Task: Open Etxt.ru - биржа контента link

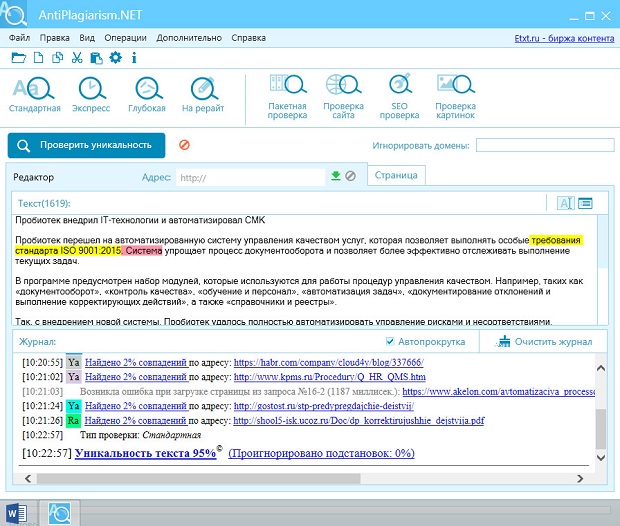Action: pyautogui.click(x=564, y=38)
